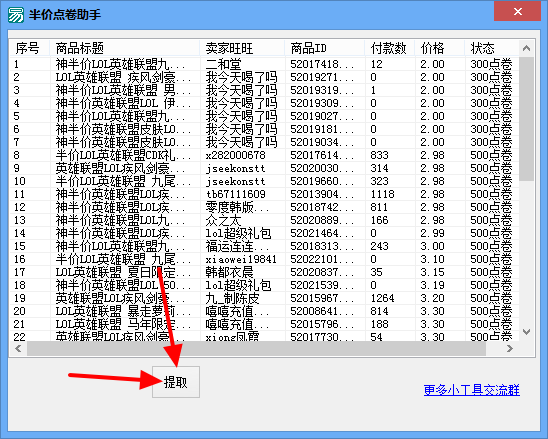The height and width of the screenshot is (439, 548).
Task: Select seller 零度韩版... in row 12
Action: click(238, 207)
